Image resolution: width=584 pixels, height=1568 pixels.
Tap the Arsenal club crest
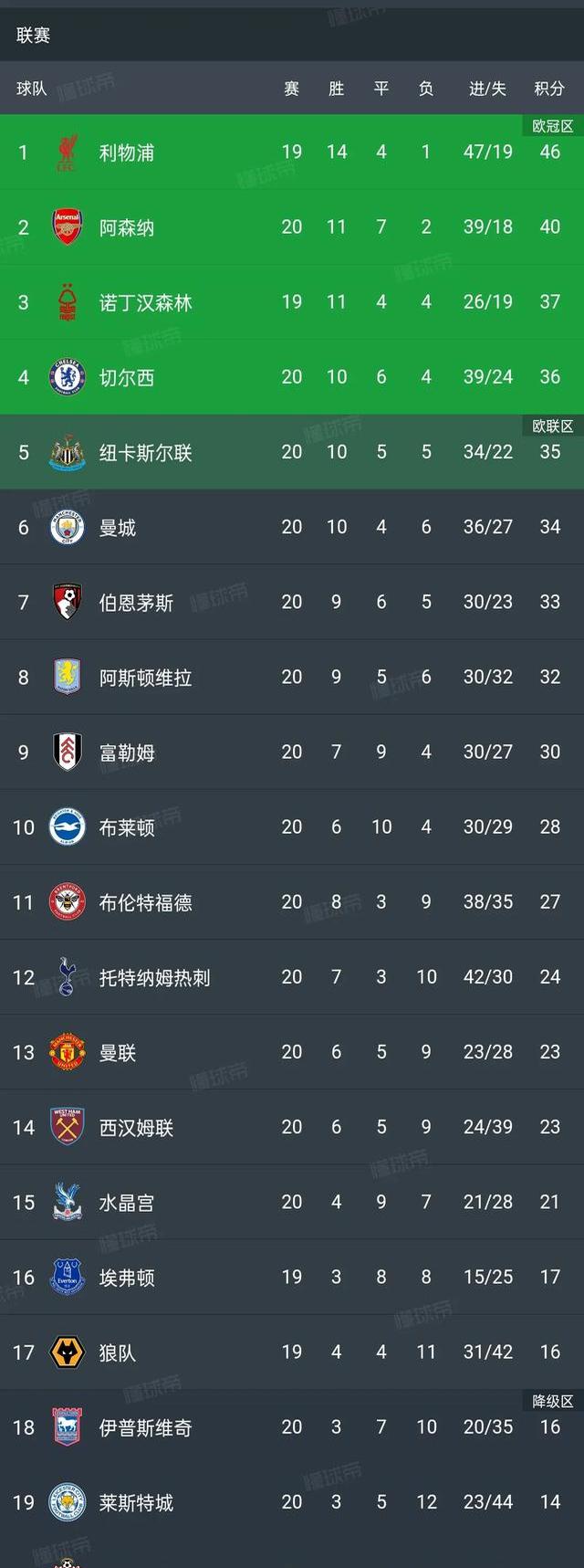coord(67,227)
